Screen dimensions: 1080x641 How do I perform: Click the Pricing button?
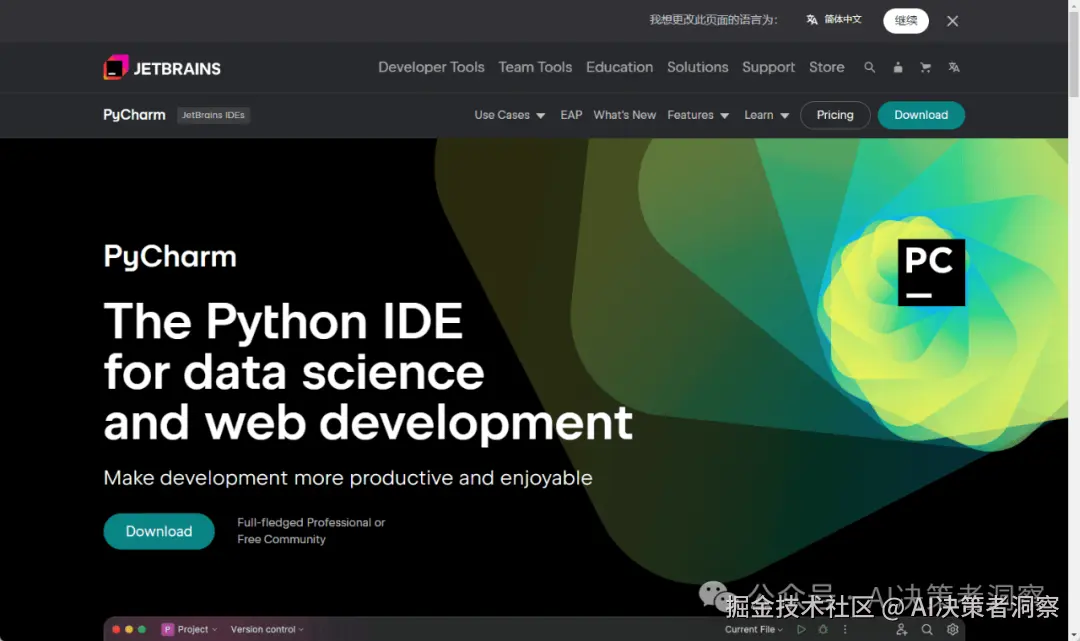[835, 115]
